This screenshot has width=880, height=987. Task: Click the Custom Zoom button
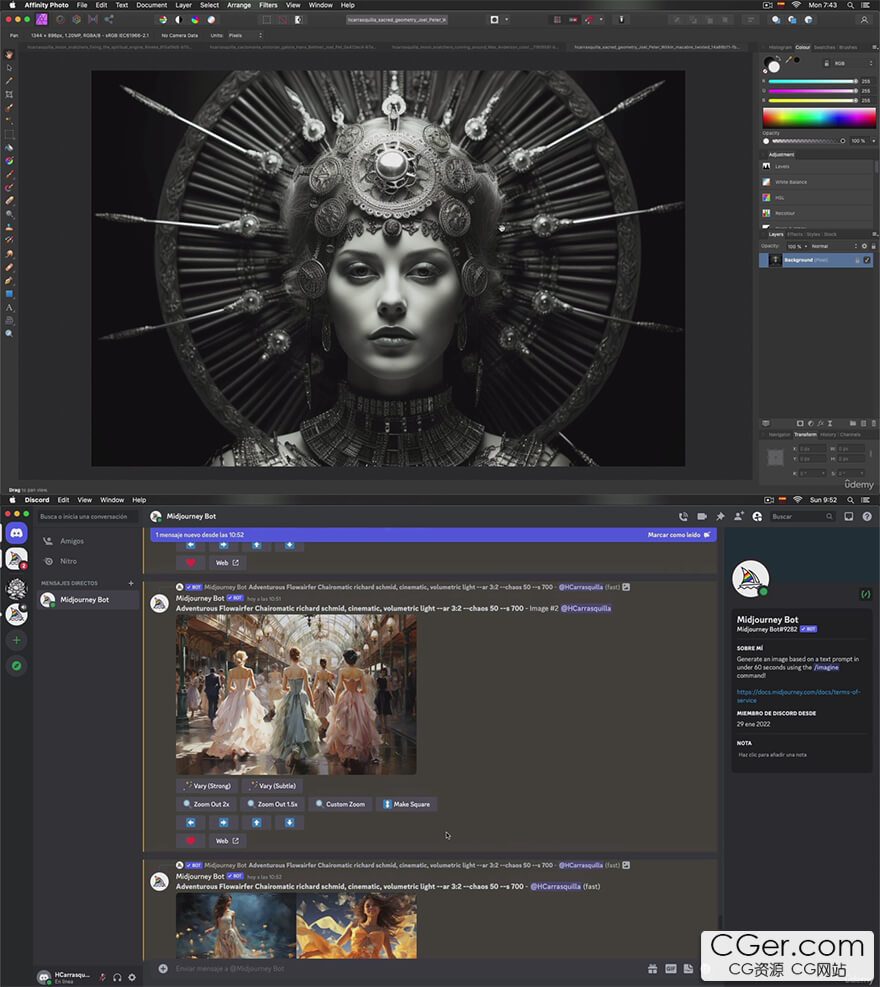(x=340, y=804)
